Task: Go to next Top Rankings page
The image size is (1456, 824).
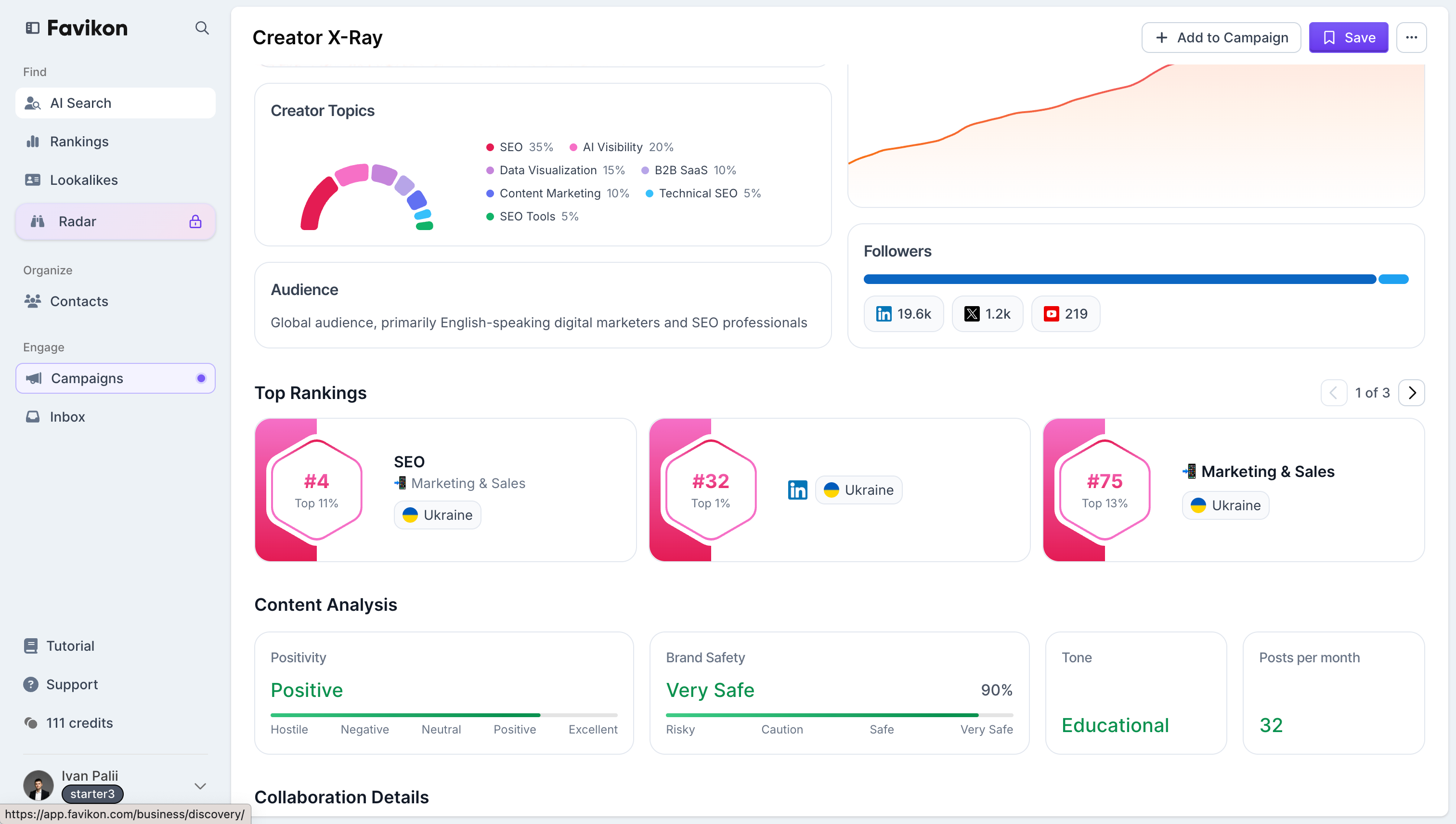Action: coord(1411,393)
